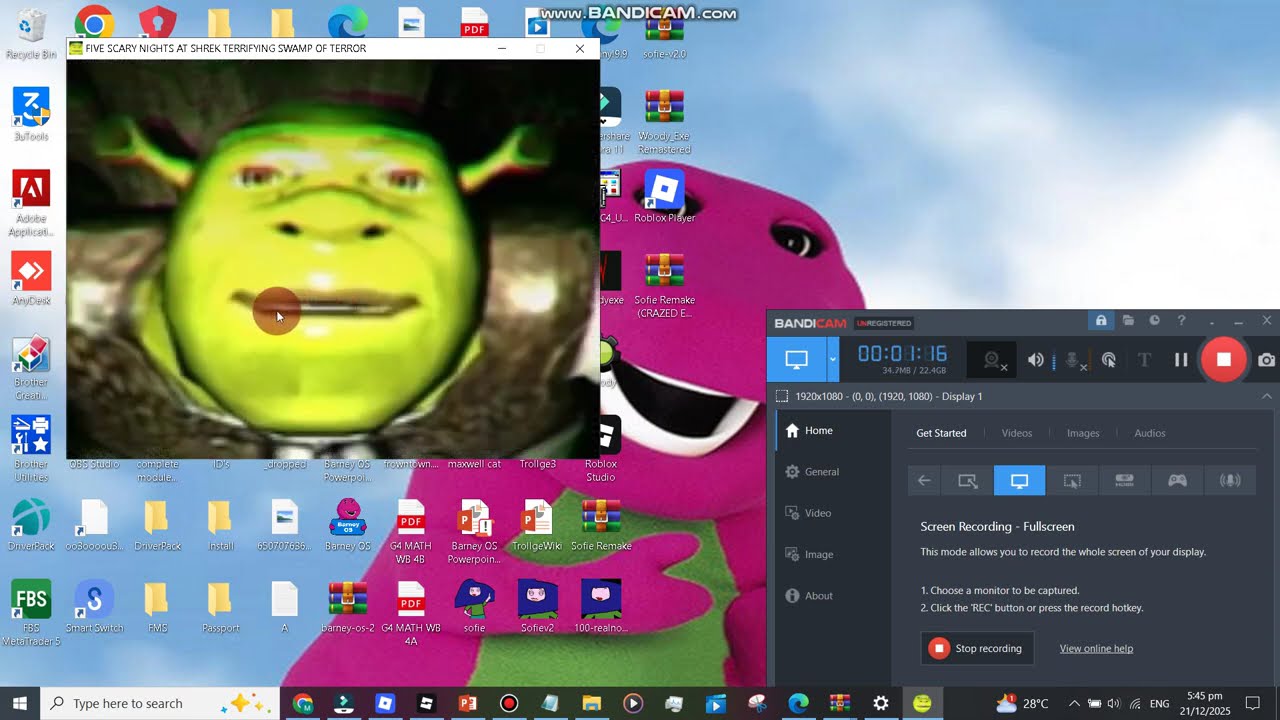Screen dimensions: 1280x720
Task: Open the Sofiev2 desktop icon
Action: click(537, 607)
